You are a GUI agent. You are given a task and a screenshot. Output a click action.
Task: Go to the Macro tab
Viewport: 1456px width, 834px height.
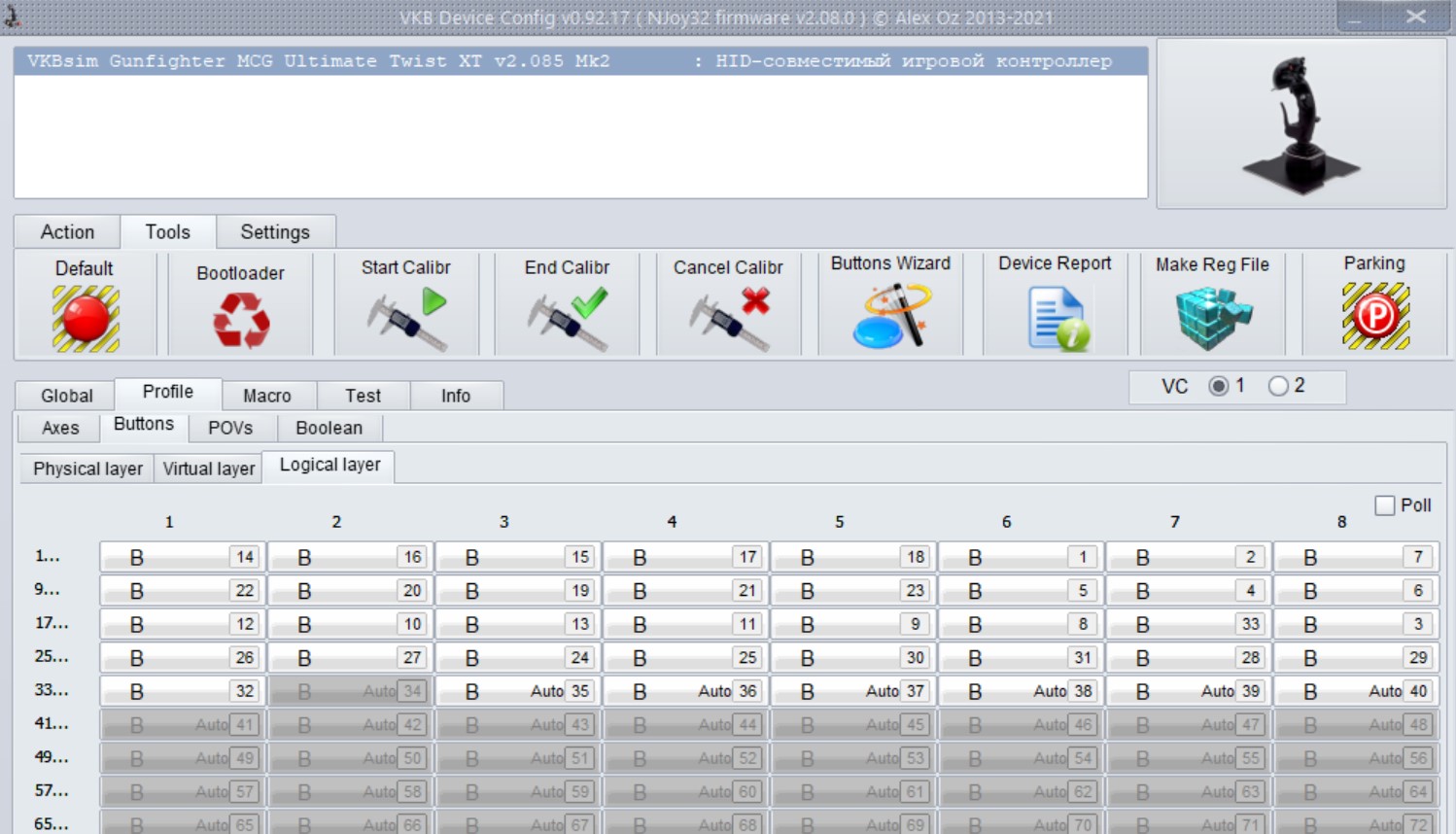coord(267,396)
